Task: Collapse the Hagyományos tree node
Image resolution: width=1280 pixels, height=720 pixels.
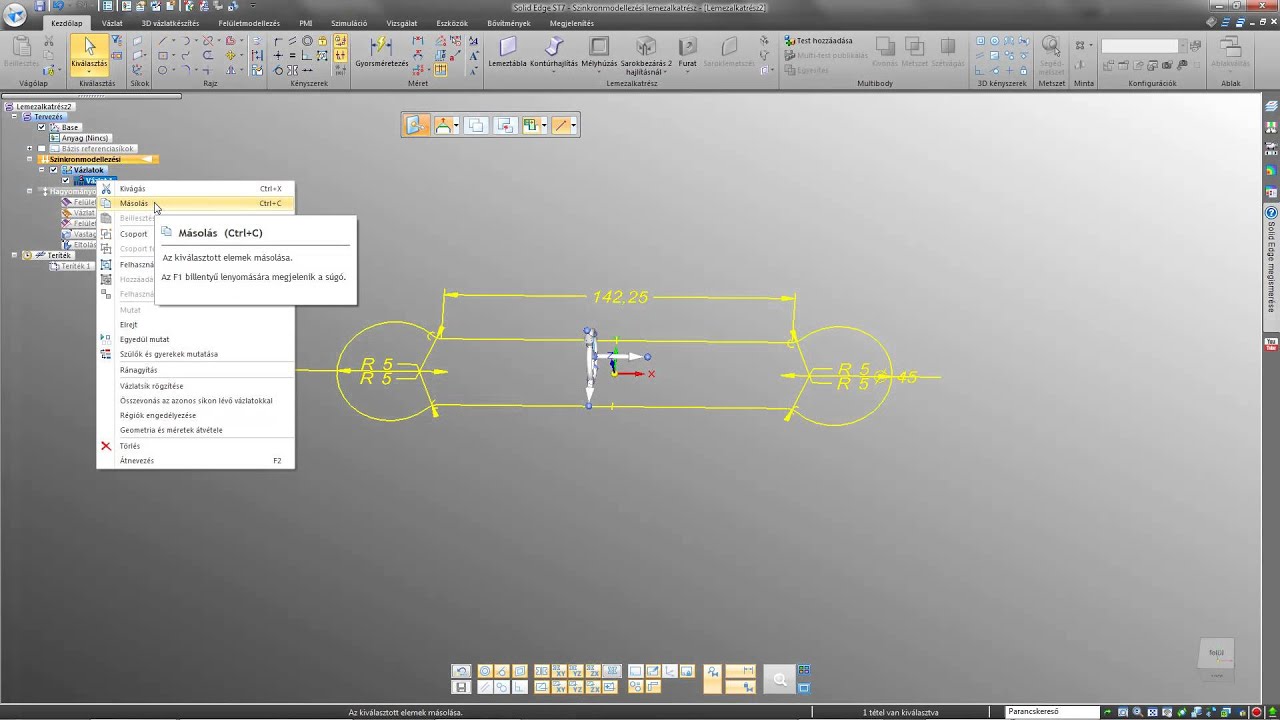Action: click(29, 191)
